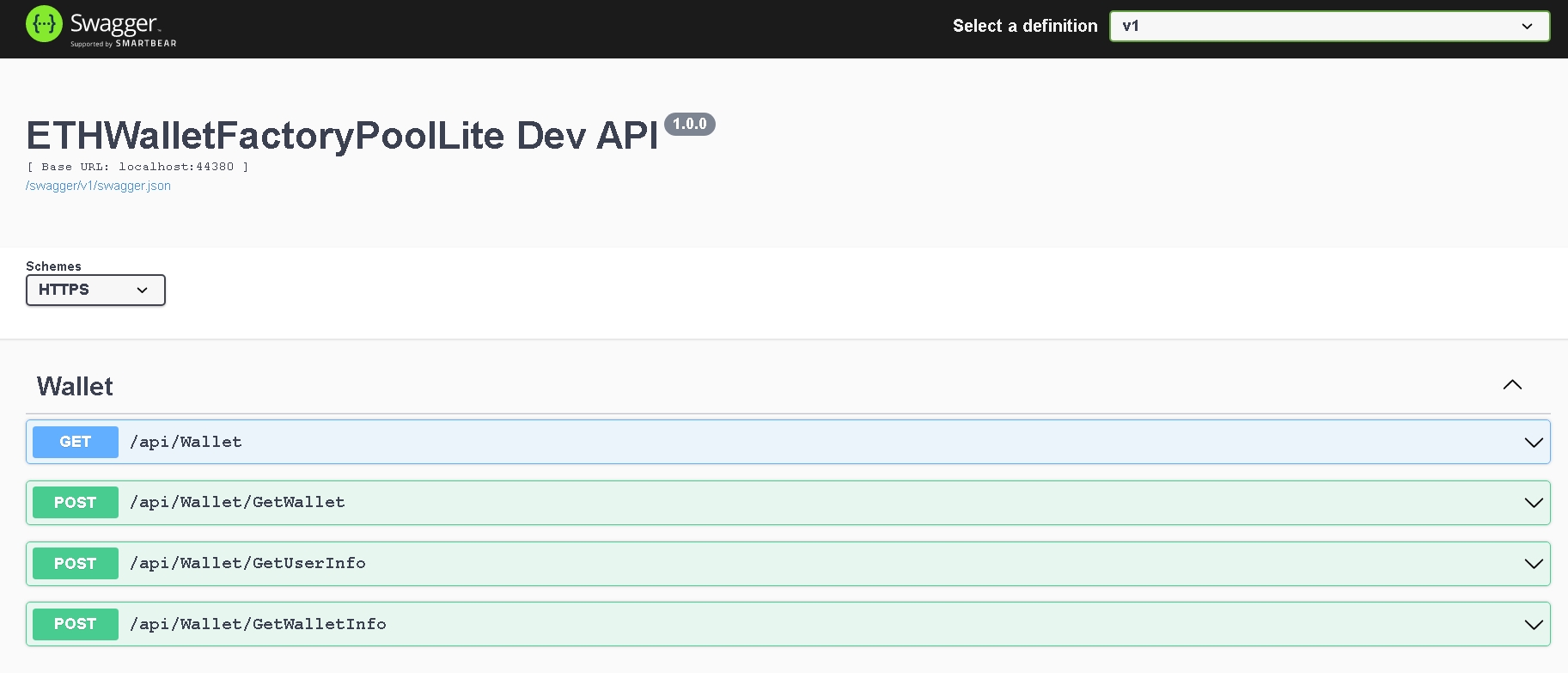This screenshot has width=1568, height=673.
Task: Open the swagger.json link
Action: pyautogui.click(x=98, y=186)
